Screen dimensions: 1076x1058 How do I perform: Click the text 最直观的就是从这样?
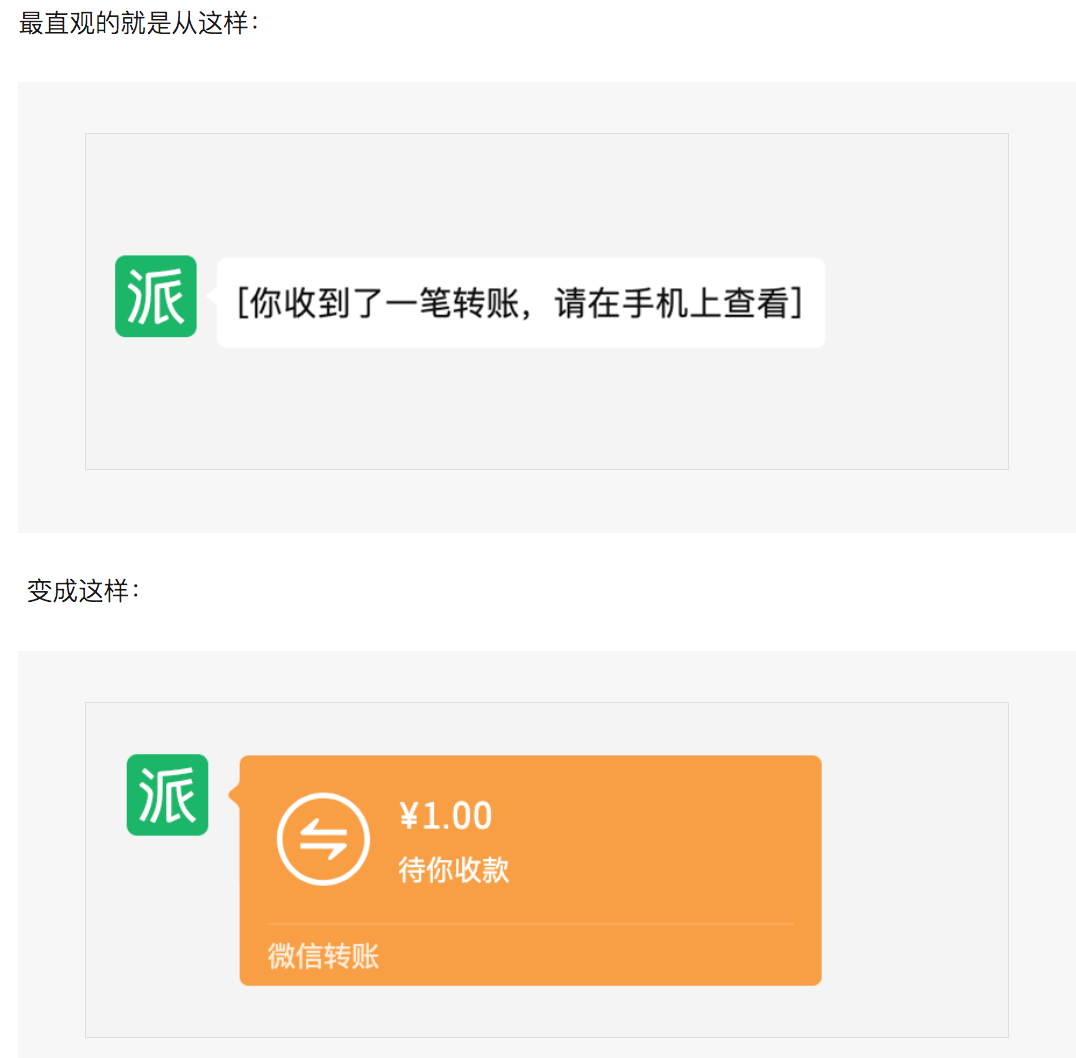click(138, 24)
